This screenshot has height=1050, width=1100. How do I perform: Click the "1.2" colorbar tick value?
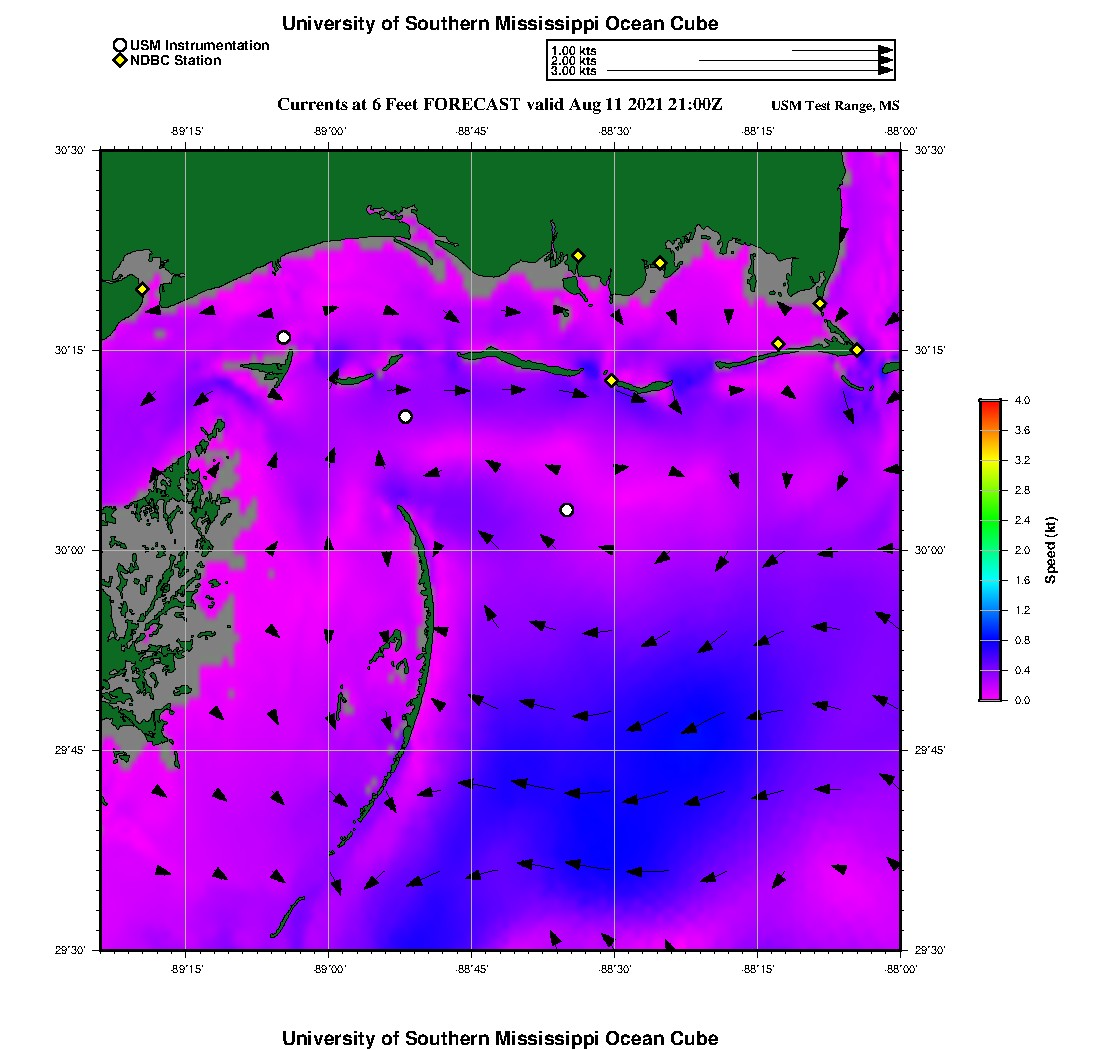1022,610
